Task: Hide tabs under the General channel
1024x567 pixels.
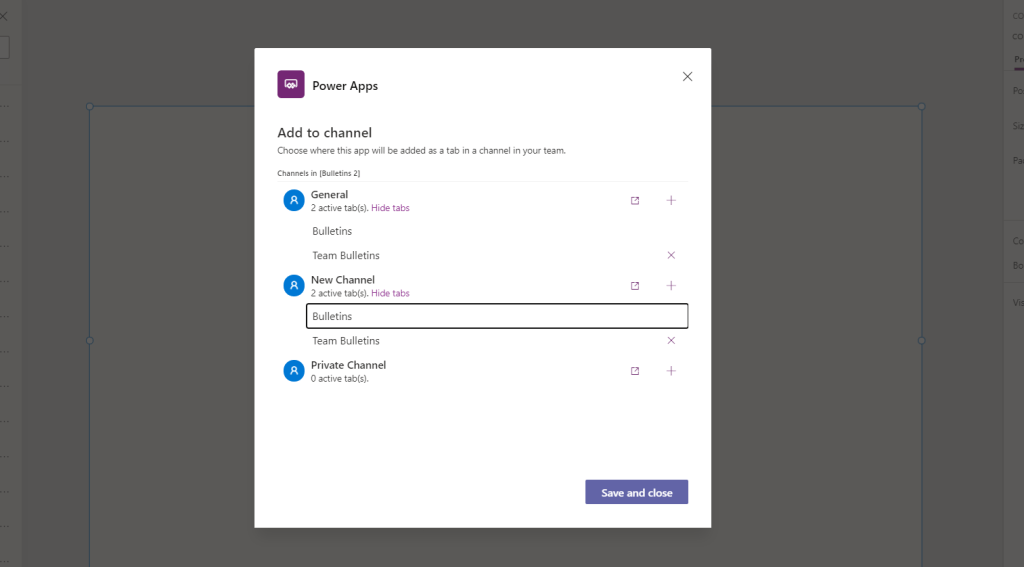Action: 390,208
